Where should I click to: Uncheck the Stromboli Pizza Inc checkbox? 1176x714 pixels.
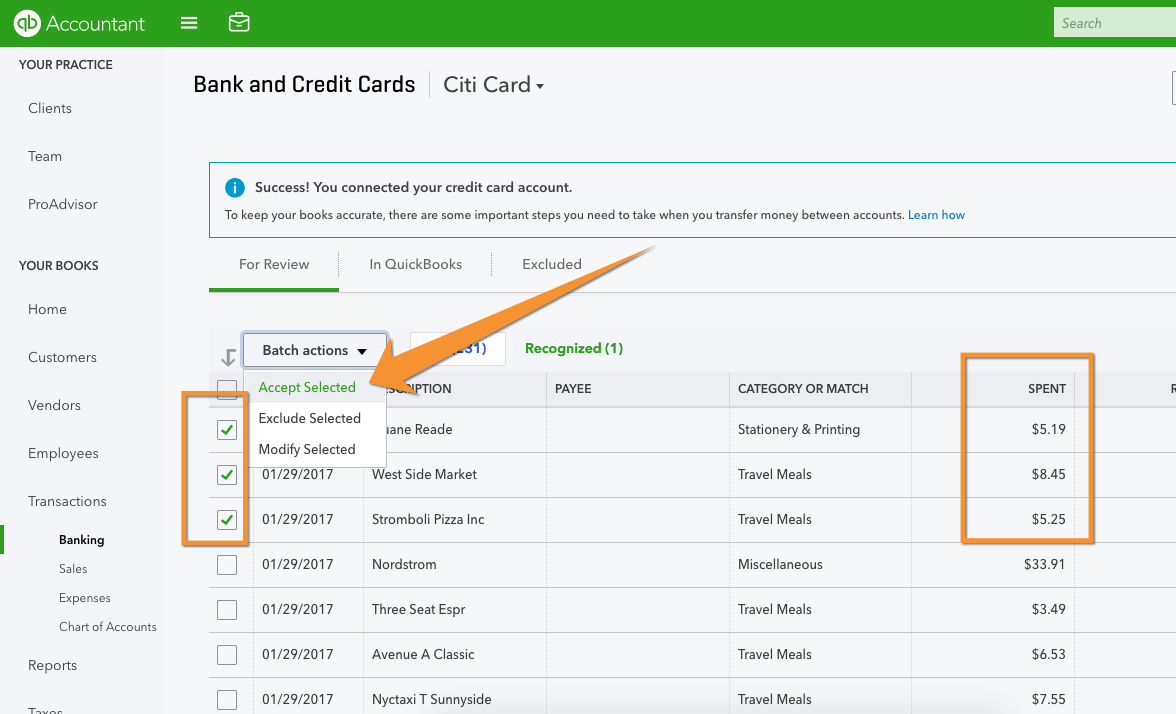click(x=226, y=520)
